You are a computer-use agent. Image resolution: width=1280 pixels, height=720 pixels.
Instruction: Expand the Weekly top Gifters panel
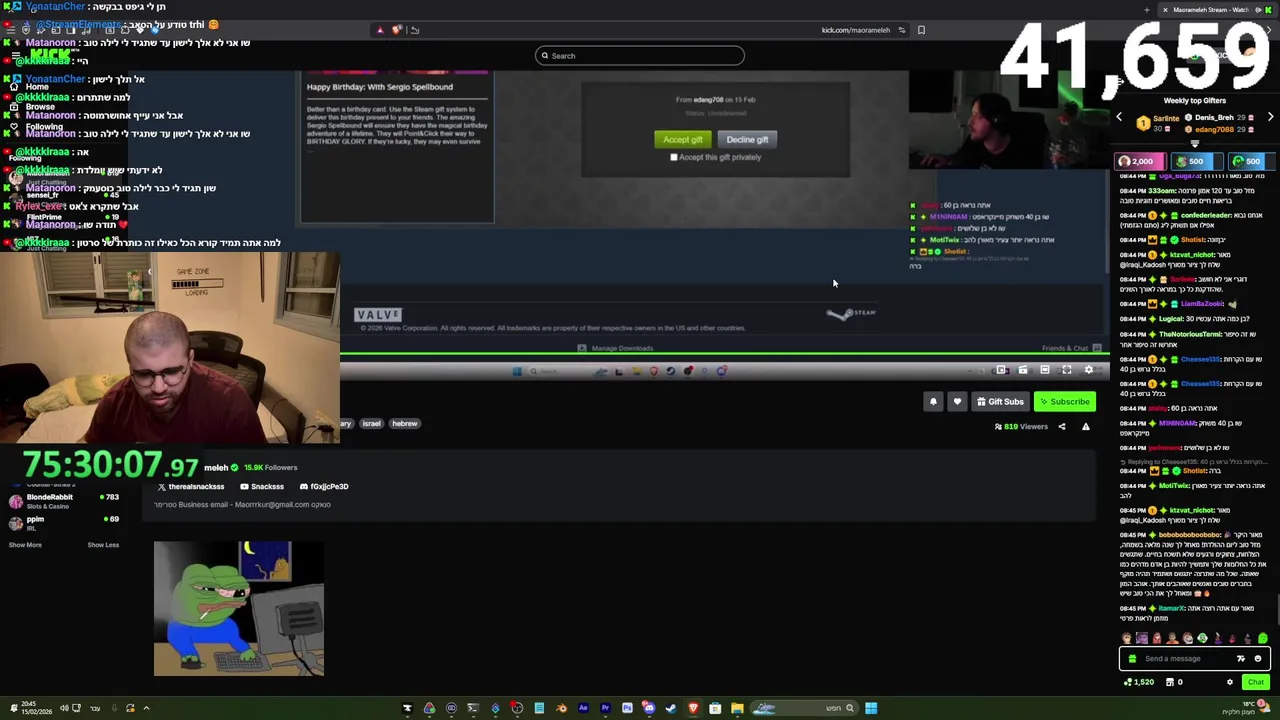pos(1194,144)
